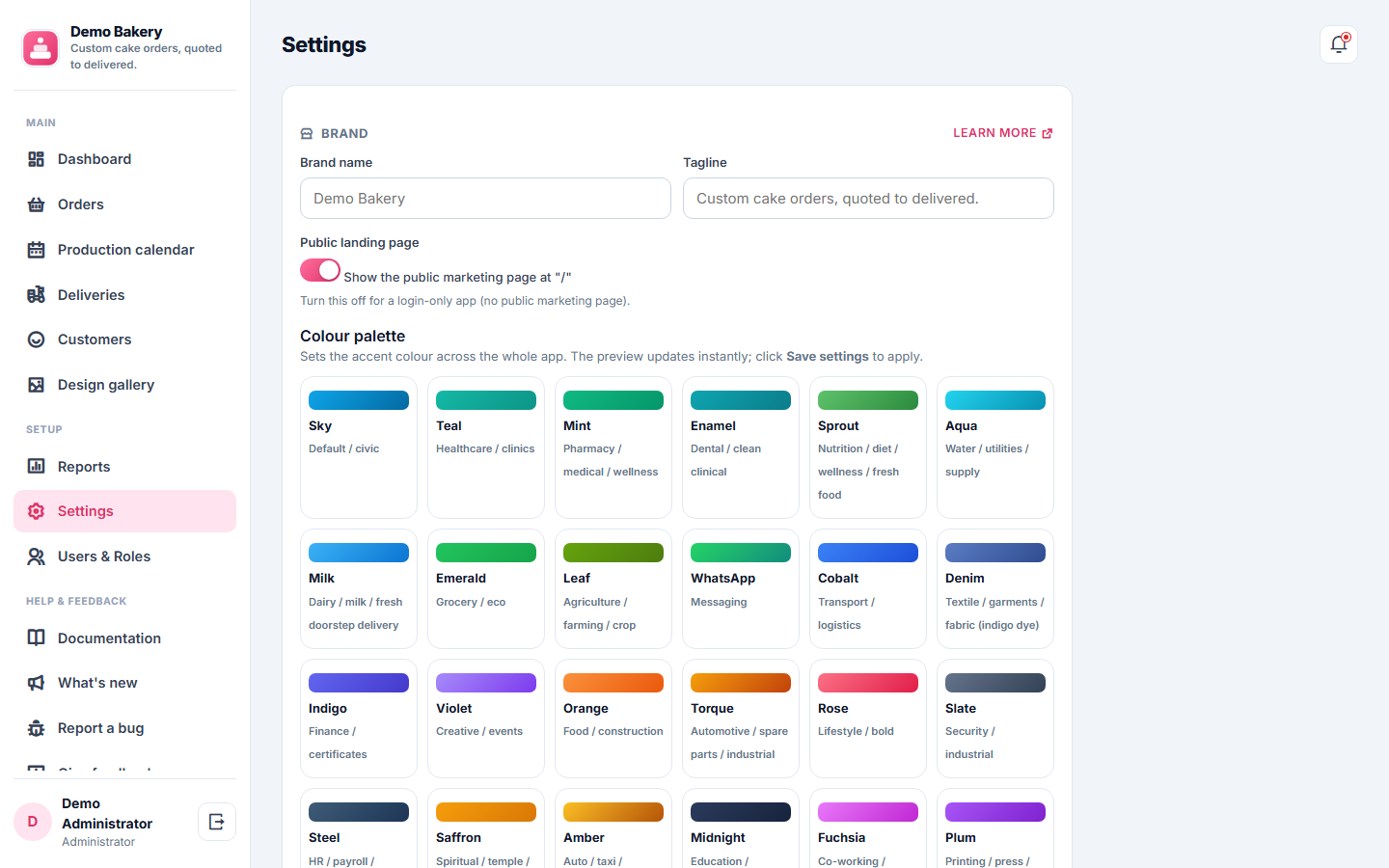Image resolution: width=1389 pixels, height=868 pixels.
Task: Choose the WhatsApp messaging palette
Action: coord(741,589)
